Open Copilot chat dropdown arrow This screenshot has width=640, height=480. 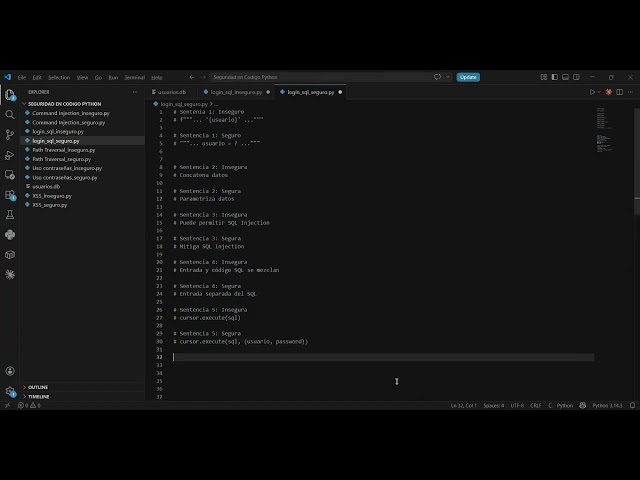click(x=448, y=77)
